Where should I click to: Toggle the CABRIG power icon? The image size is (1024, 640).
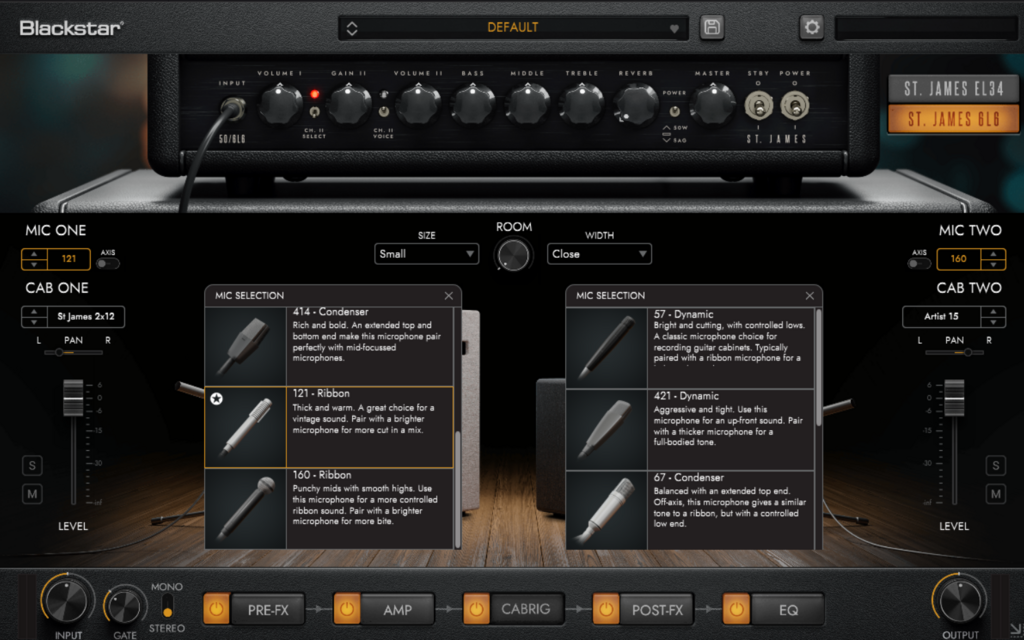click(x=476, y=608)
